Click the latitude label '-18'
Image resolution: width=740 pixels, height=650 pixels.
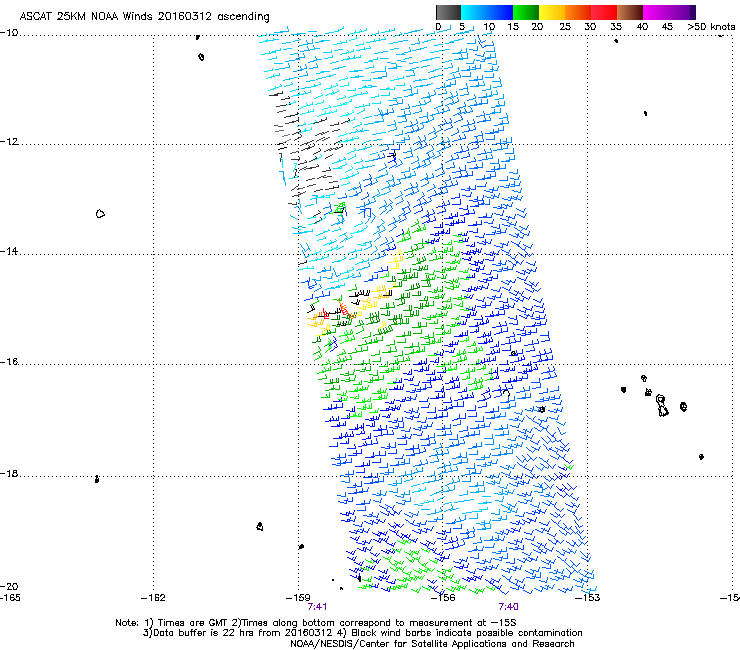pyautogui.click(x=9, y=473)
